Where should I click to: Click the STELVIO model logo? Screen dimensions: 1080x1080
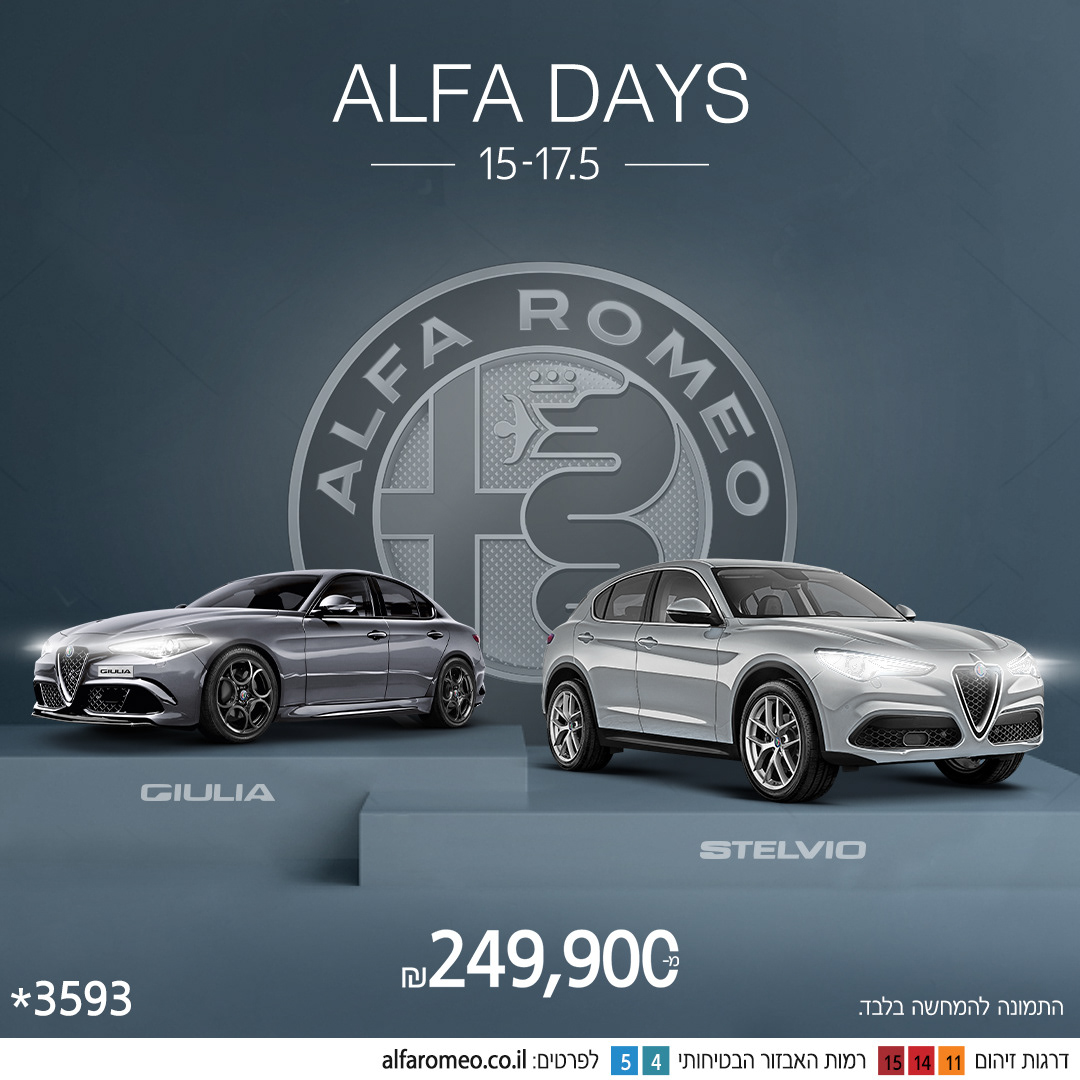(782, 850)
